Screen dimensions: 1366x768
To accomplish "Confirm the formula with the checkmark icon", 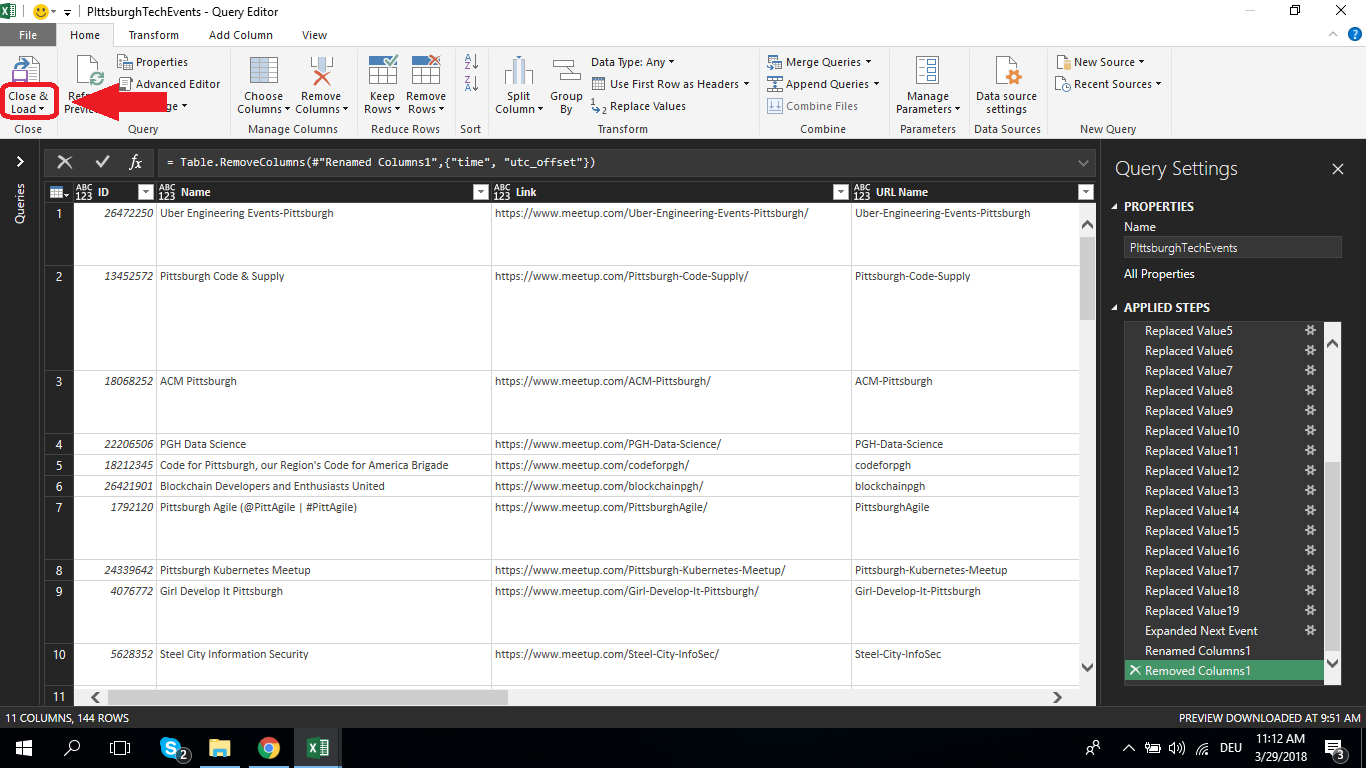I will click(102, 162).
